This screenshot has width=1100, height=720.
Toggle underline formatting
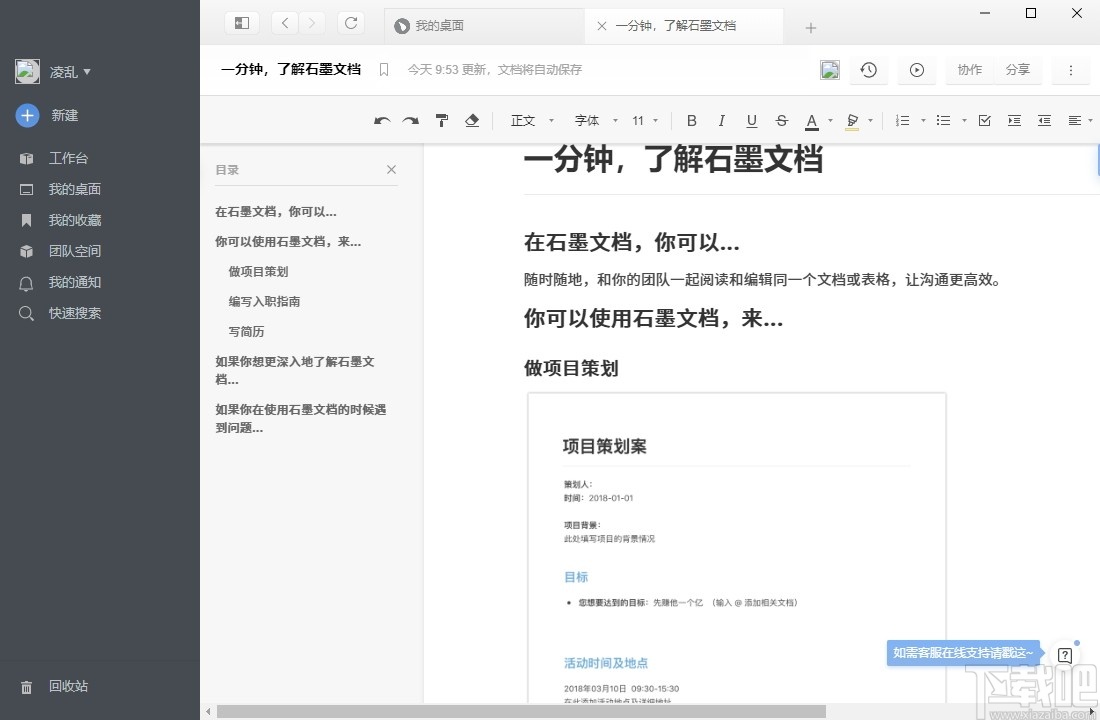click(x=751, y=120)
